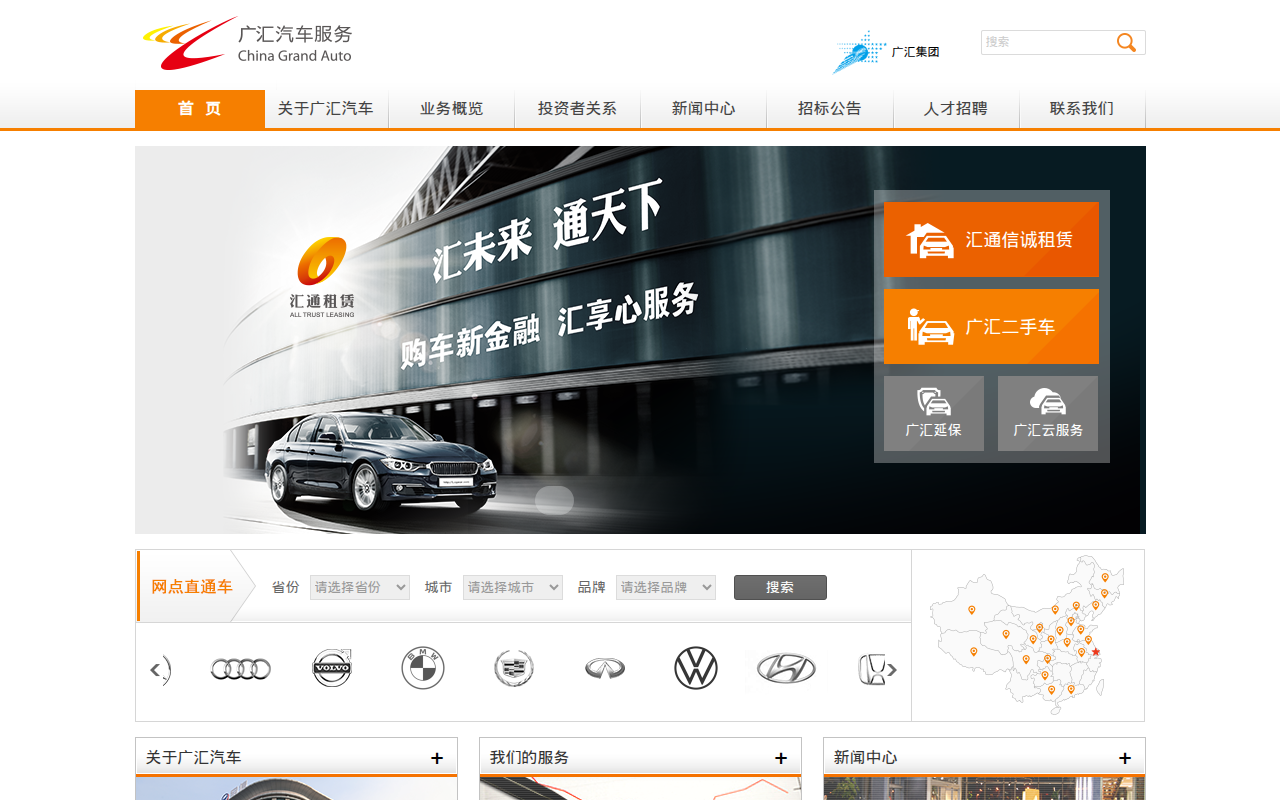This screenshot has height=800, width=1280.
Task: Select the Honda brand logo
Action: click(x=871, y=669)
